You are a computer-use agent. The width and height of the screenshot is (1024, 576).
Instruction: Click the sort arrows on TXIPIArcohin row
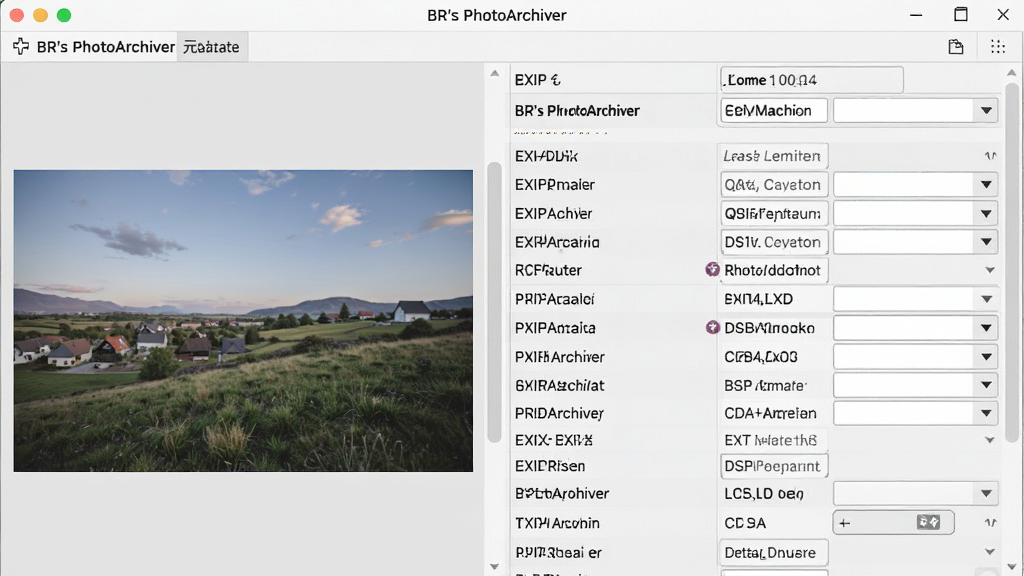pos(990,522)
